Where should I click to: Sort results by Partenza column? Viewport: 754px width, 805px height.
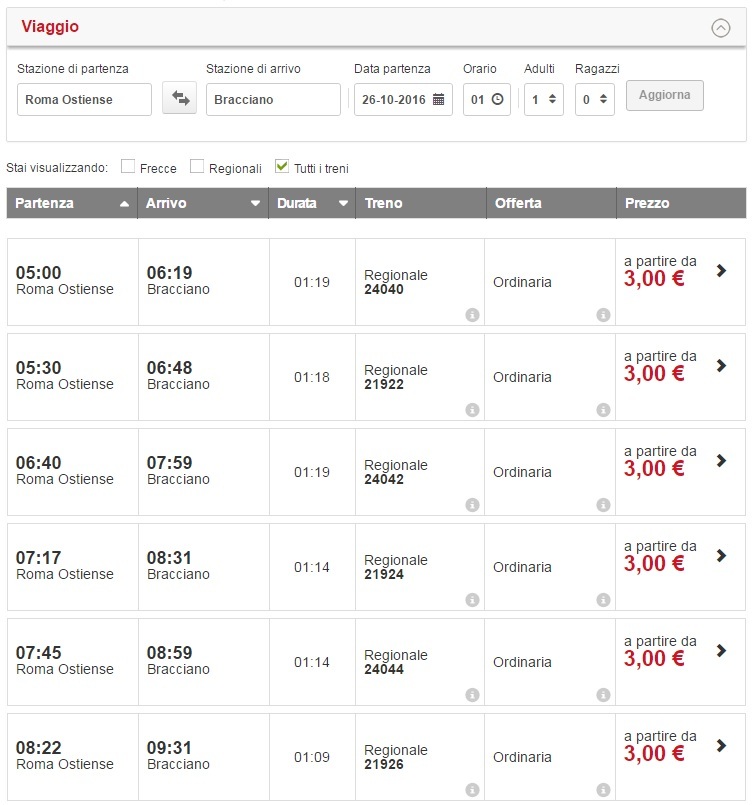click(x=72, y=203)
